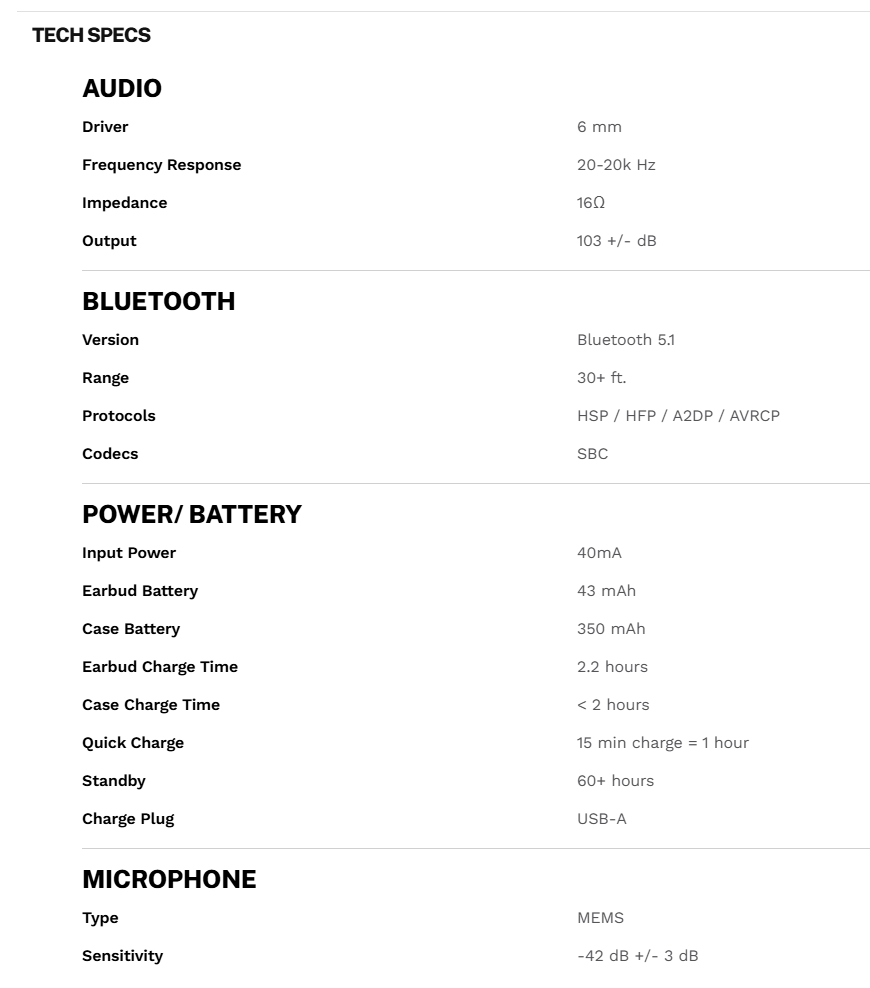870x988 pixels.
Task: Click the Case Battery label
Action: click(x=131, y=629)
